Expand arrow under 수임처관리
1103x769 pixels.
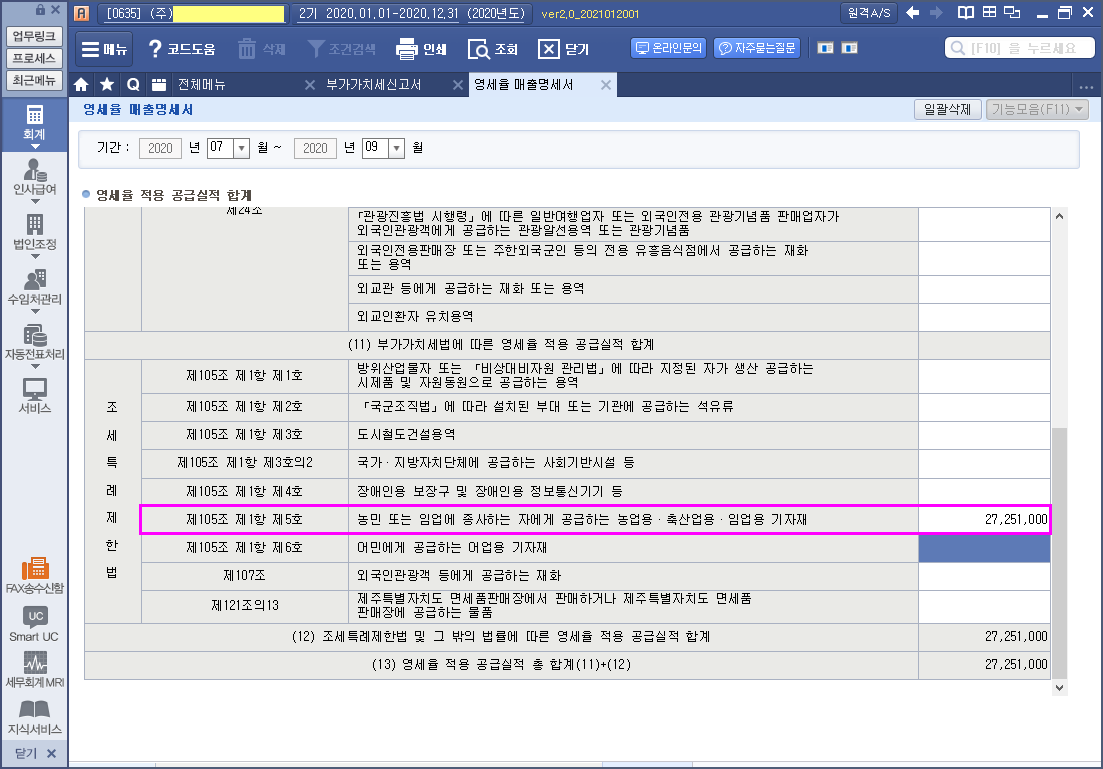pyautogui.click(x=34, y=311)
